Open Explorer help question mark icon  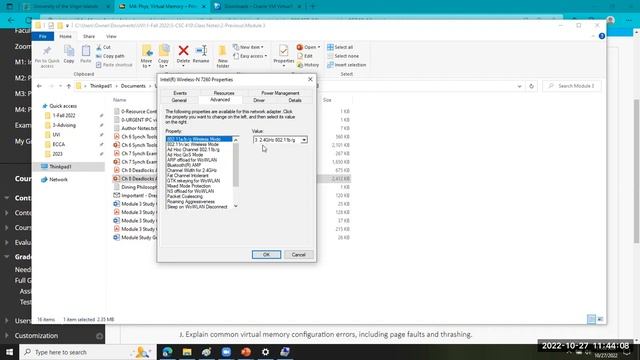click(x=602, y=36)
